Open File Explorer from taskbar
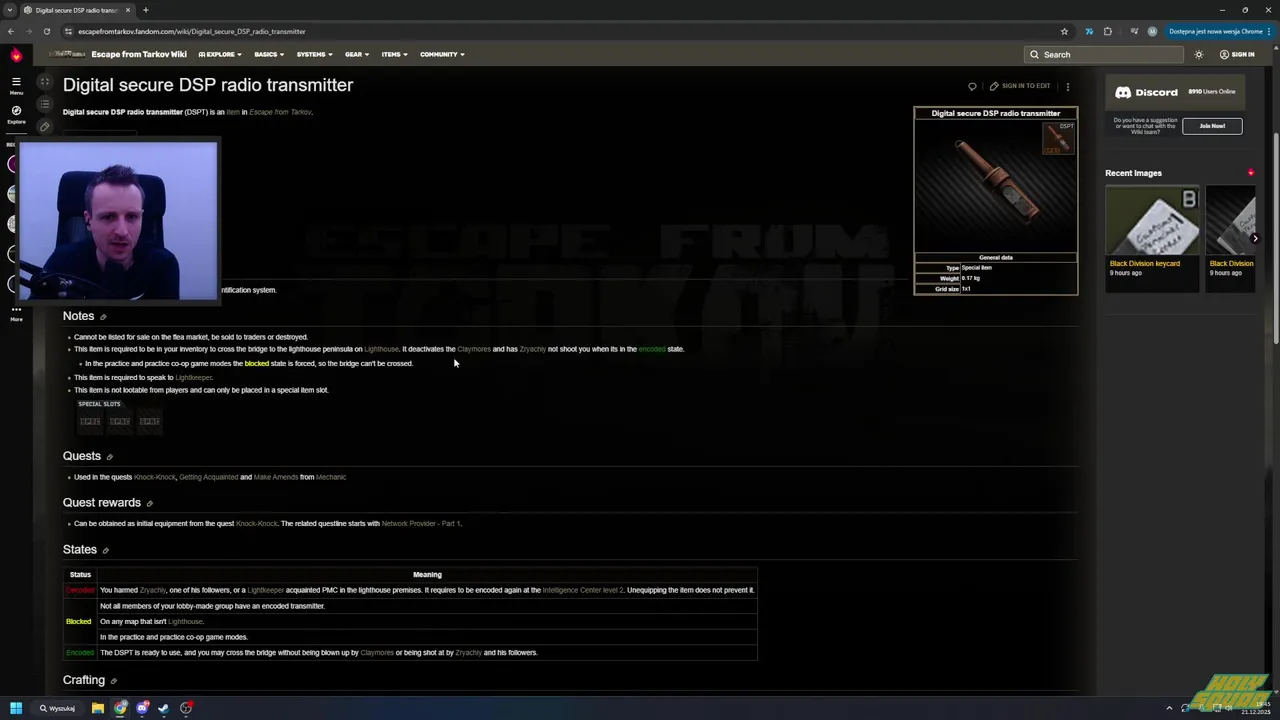Screen dimensions: 1280x720 pos(98,708)
